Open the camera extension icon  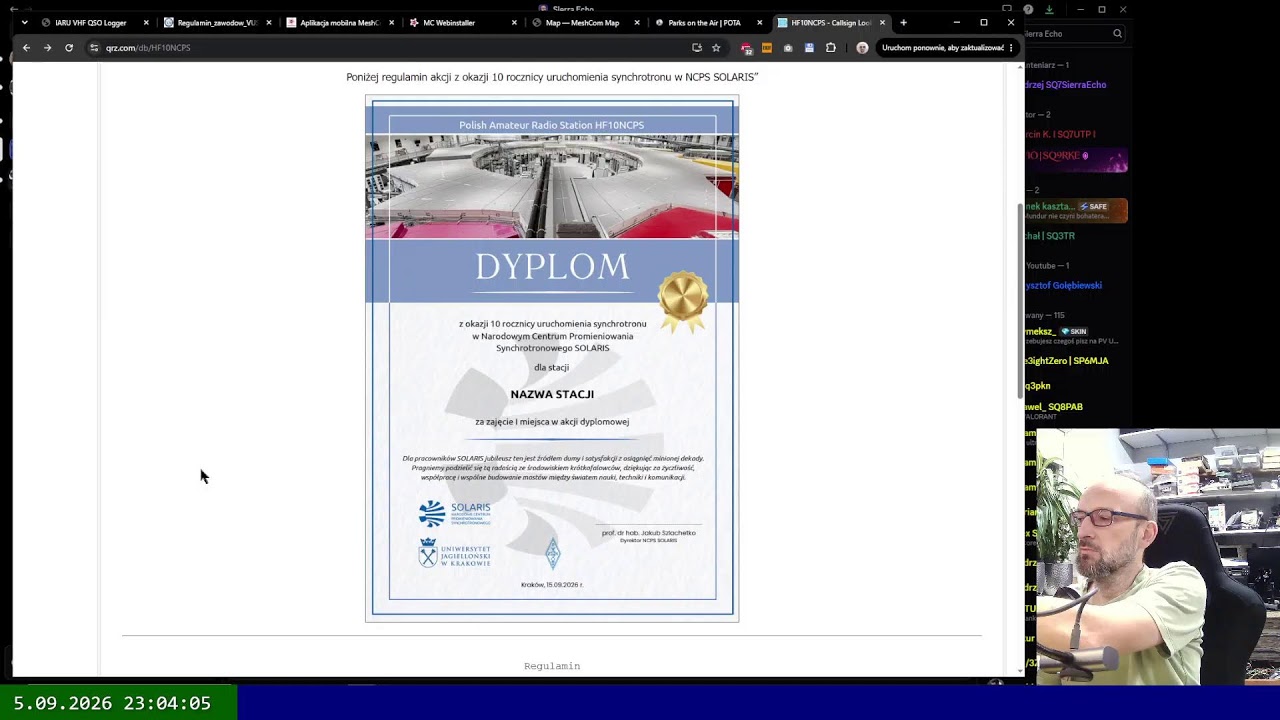click(x=788, y=48)
